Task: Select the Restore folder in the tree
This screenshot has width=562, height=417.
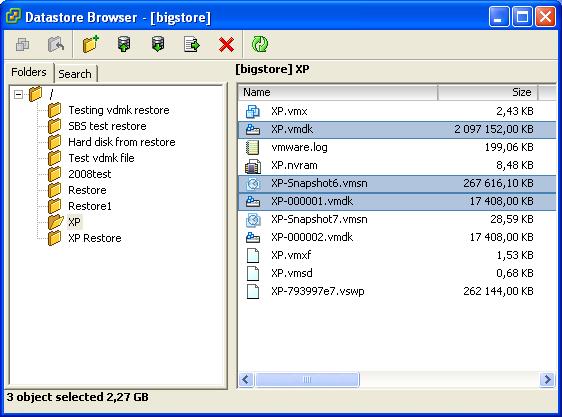Action: 87,190
